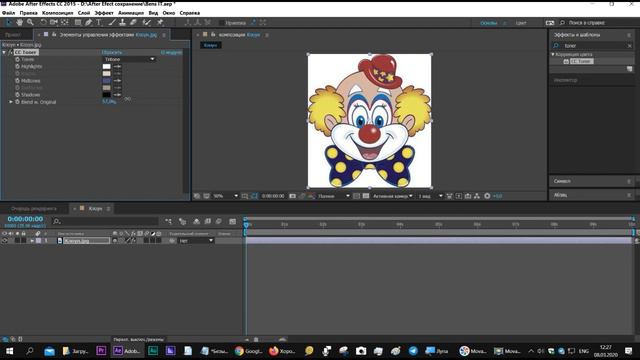Open the Midtones blue color swatch
This screenshot has height=360, width=640.
pos(107,81)
